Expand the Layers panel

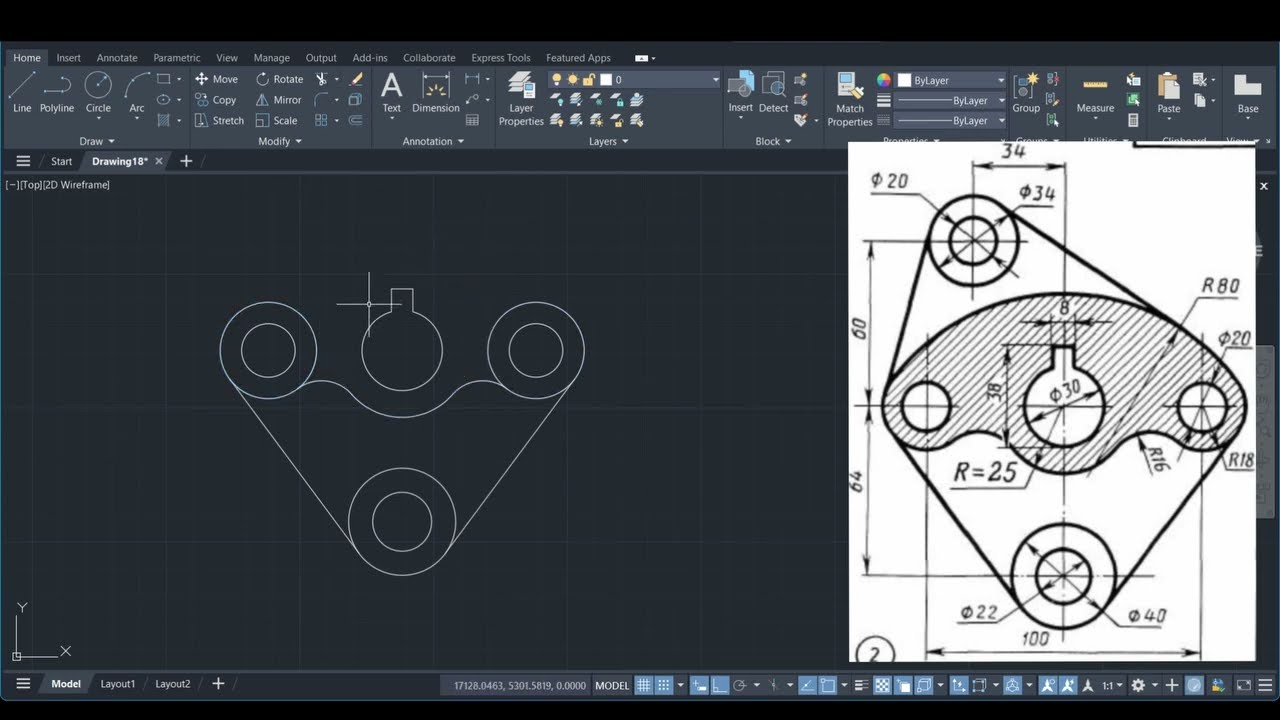click(x=608, y=141)
